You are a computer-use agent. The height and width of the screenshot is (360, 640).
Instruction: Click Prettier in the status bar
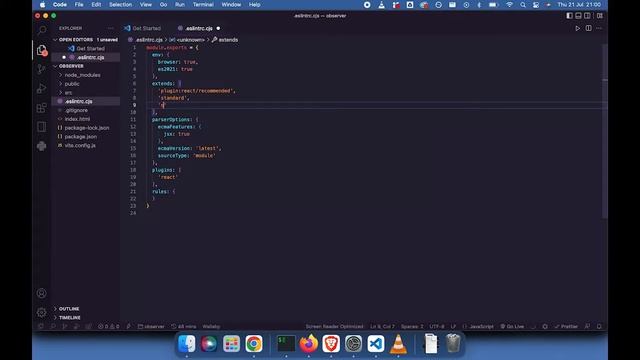click(566, 327)
